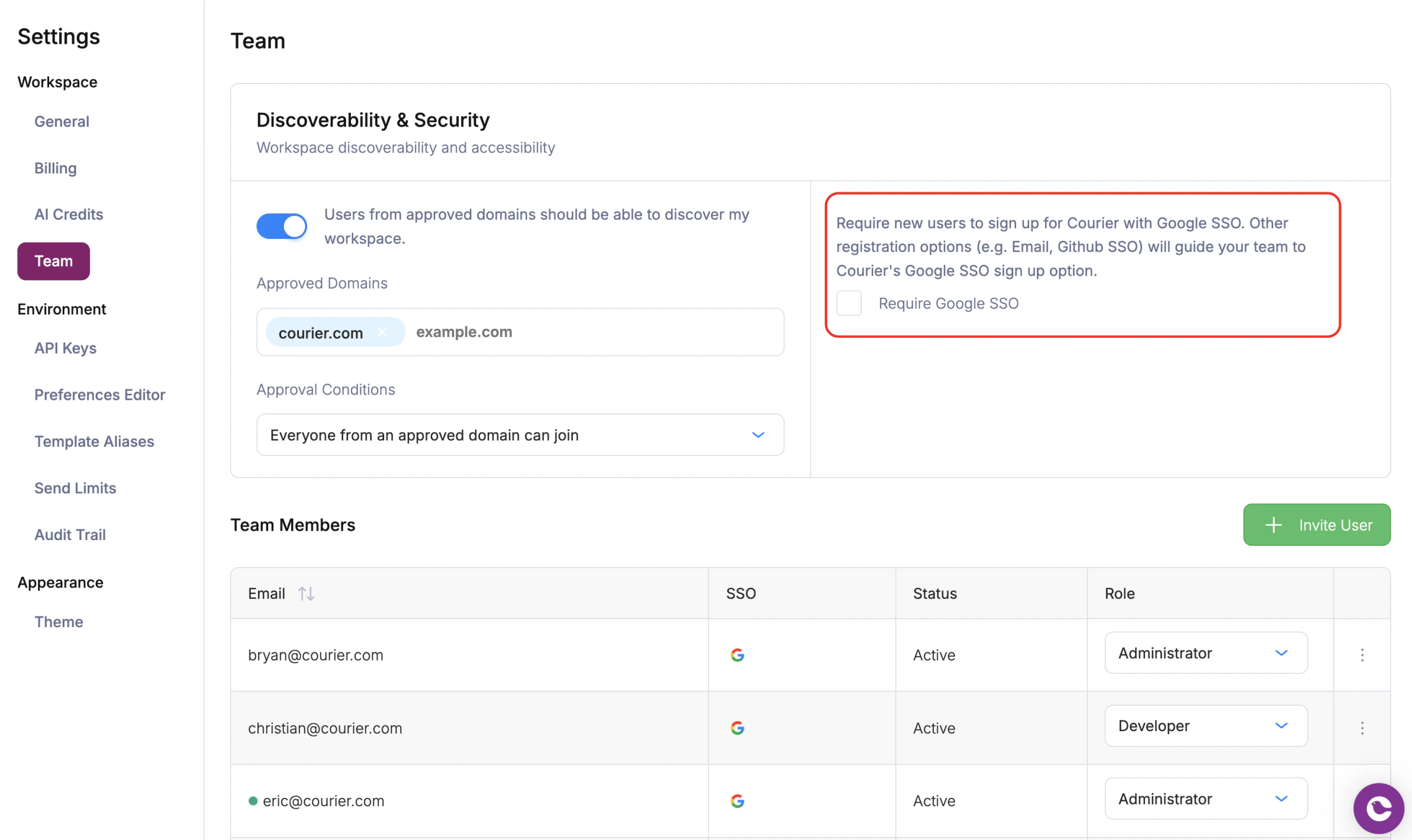Select the Theme option under Appearance

click(x=59, y=622)
